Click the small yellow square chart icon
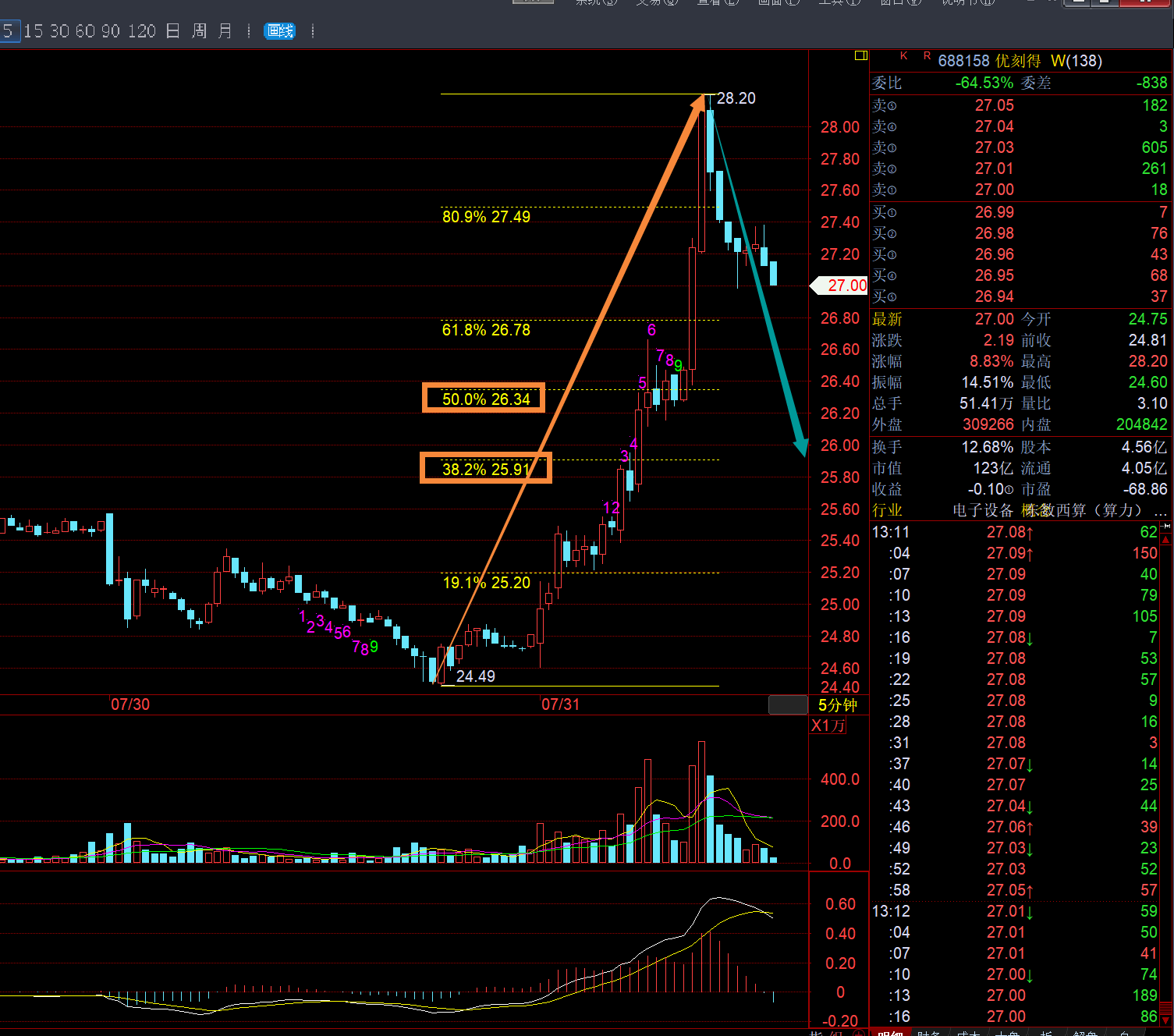Viewport: 1174px width, 1036px height. tap(861, 55)
